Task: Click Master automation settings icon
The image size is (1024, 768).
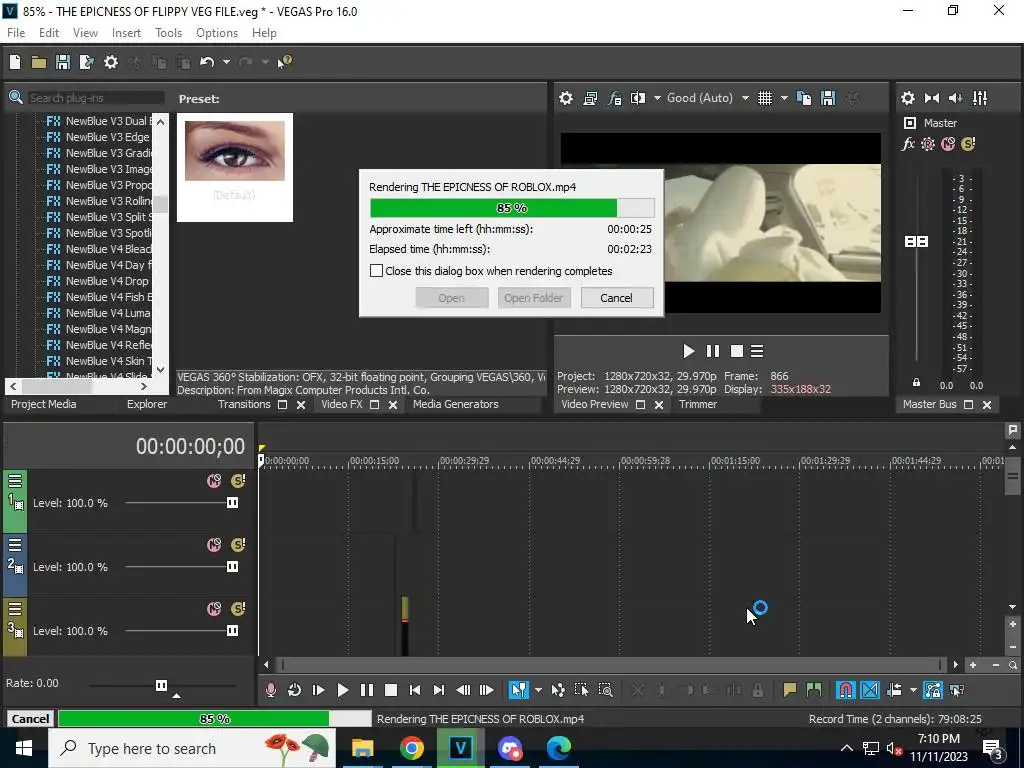Action: coord(927,144)
